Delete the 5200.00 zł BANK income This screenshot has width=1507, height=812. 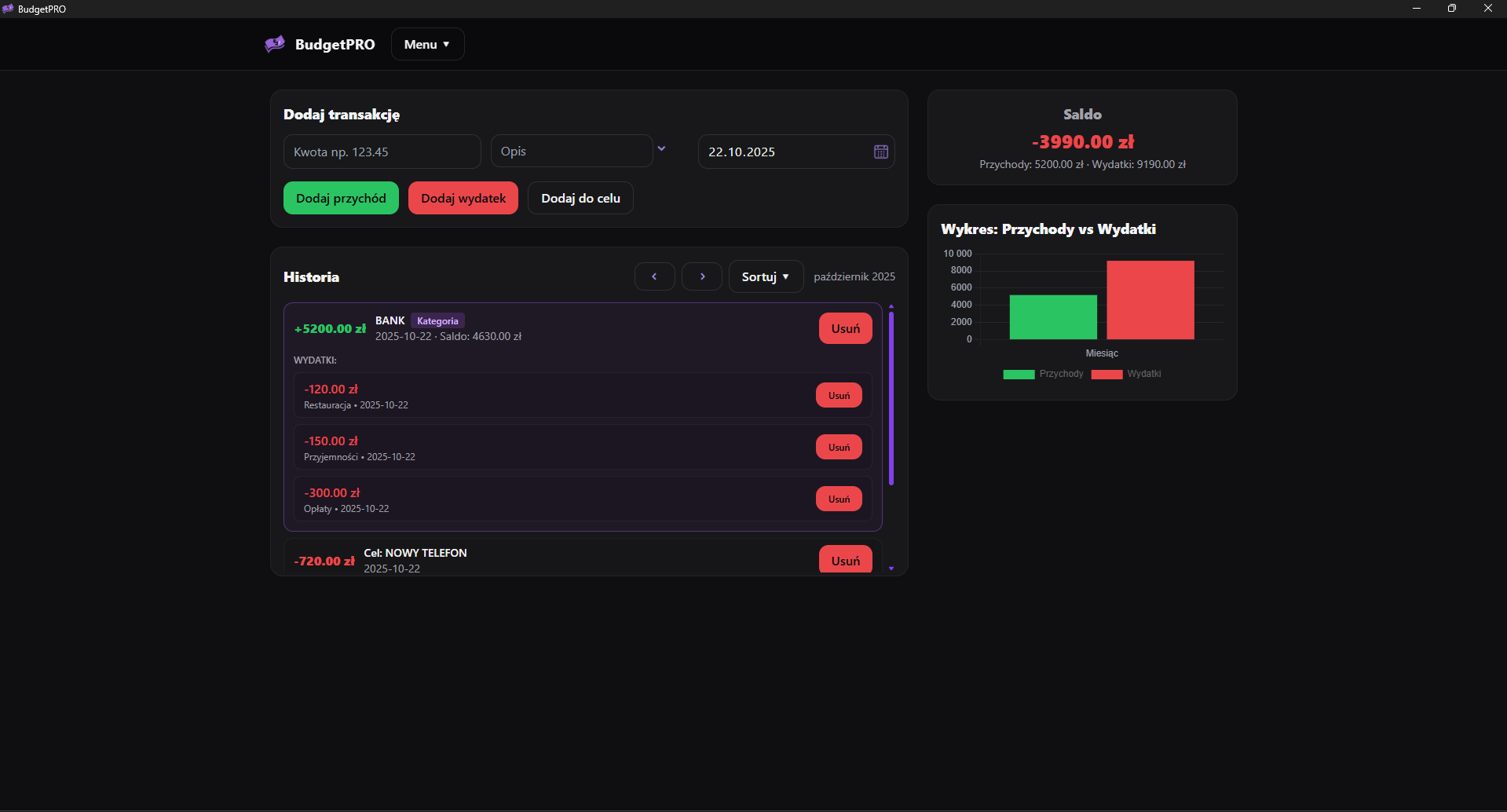tap(845, 328)
